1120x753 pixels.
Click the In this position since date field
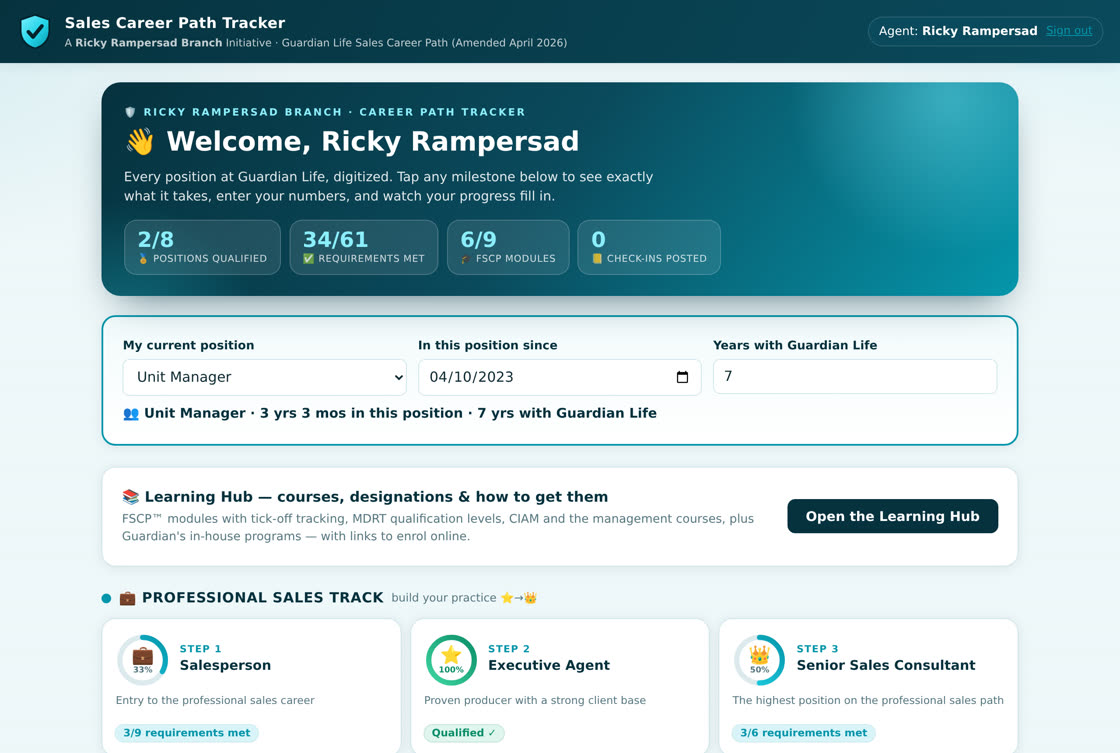click(x=559, y=377)
